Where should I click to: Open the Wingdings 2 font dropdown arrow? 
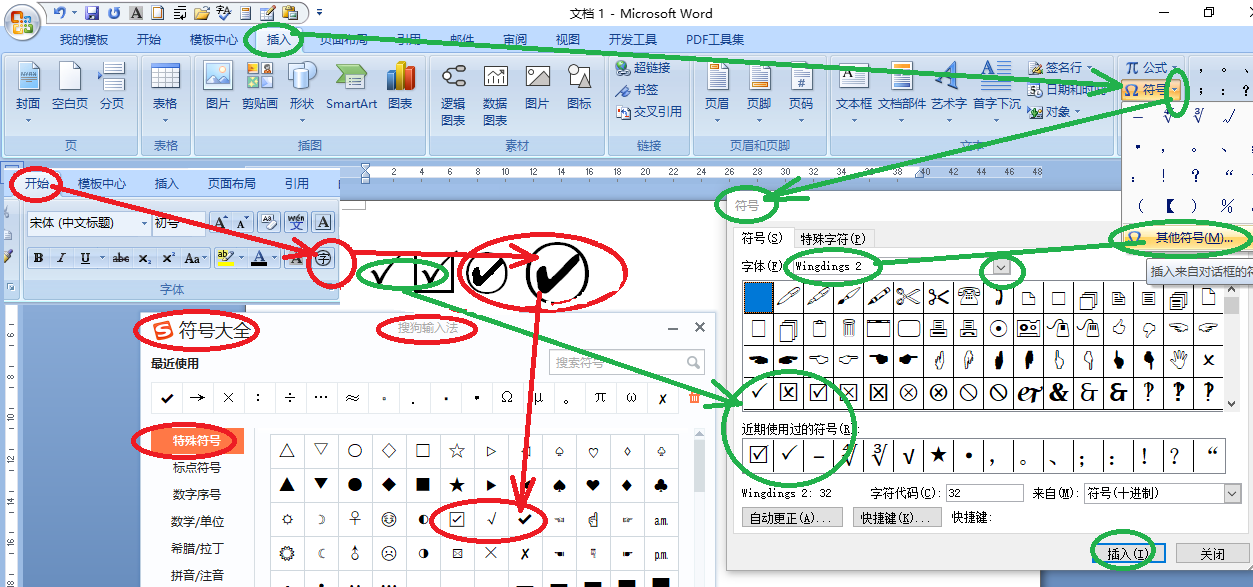[x=1002, y=268]
